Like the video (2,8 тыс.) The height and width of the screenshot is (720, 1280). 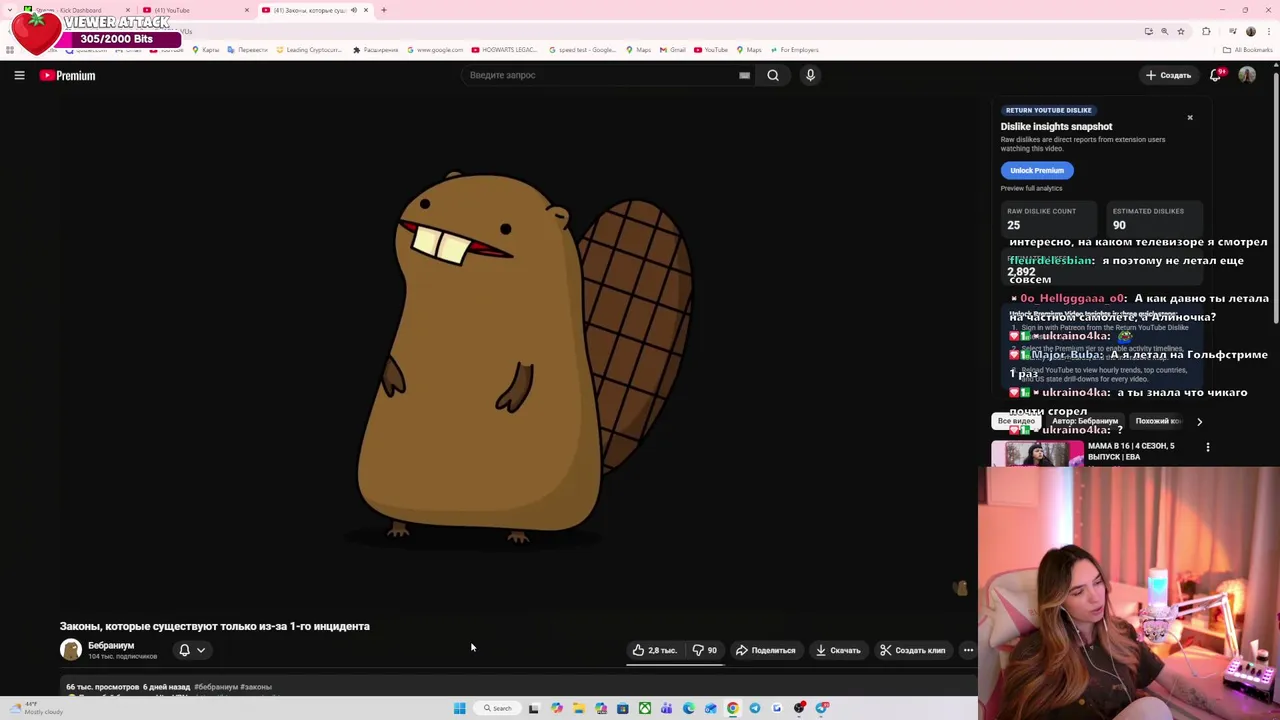tap(655, 650)
